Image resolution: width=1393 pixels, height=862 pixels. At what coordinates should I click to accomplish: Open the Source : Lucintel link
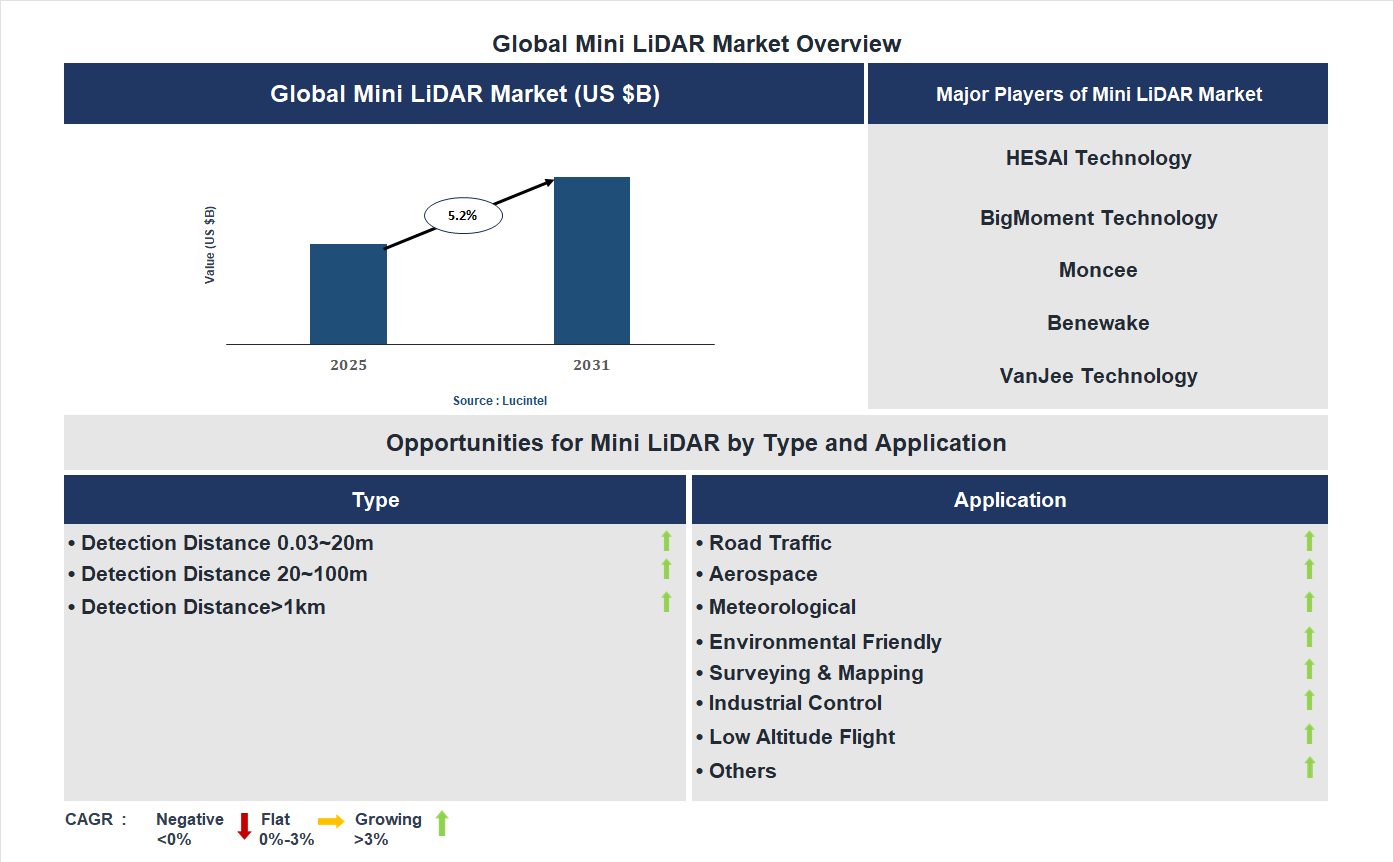(499, 400)
